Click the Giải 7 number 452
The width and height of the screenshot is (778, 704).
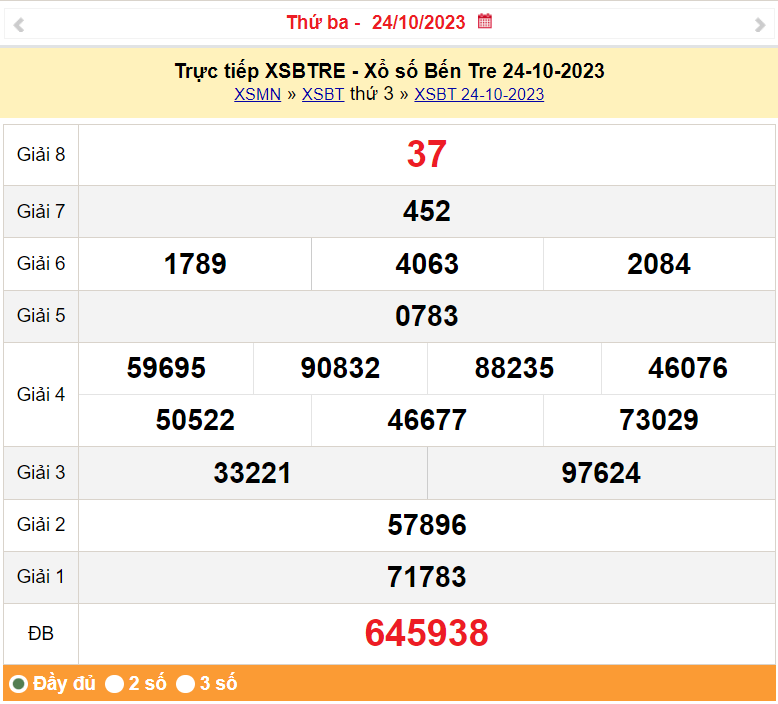(427, 211)
